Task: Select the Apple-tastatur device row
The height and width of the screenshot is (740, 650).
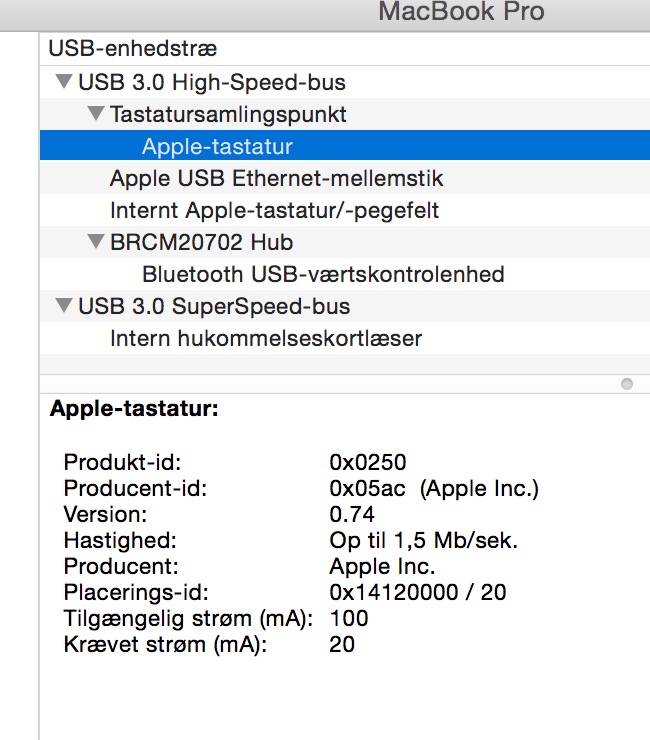Action: [x=217, y=147]
